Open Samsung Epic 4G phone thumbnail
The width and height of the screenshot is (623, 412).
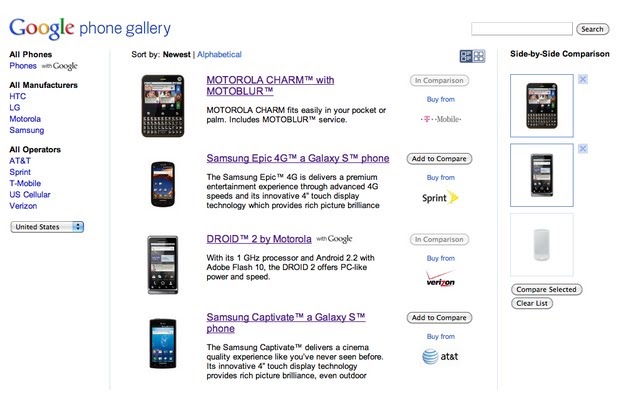[163, 182]
